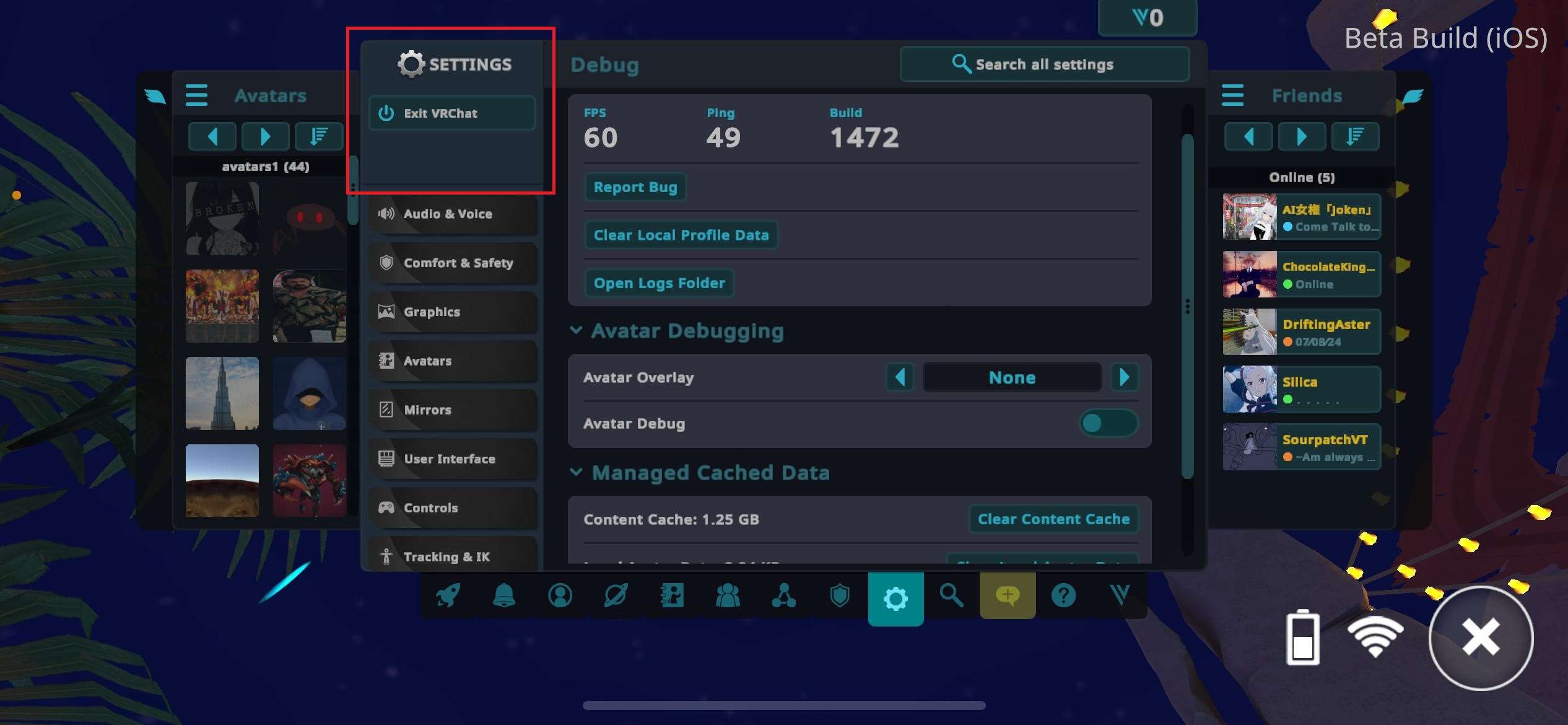Open the groups network tab
The width and height of the screenshot is (1568, 725).
[x=784, y=596]
